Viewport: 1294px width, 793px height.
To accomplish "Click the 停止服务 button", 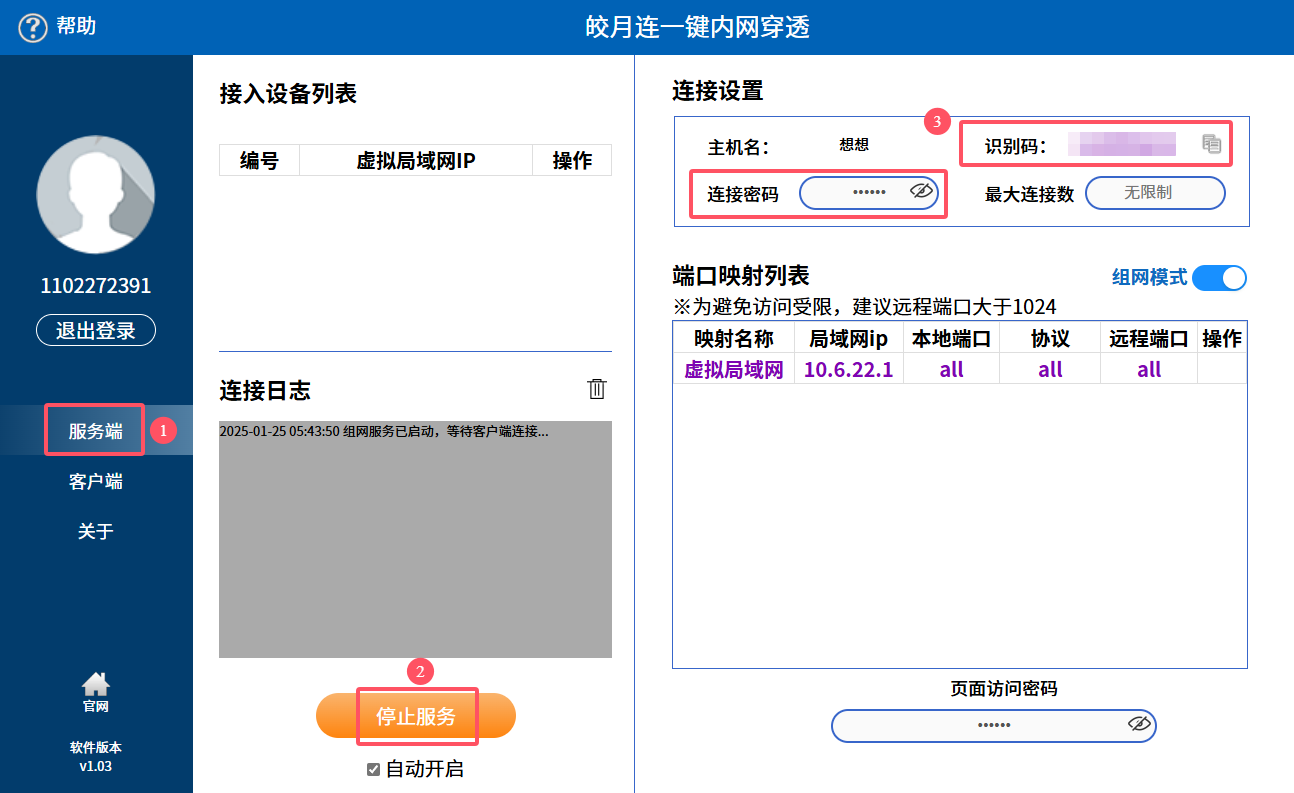I will [416, 716].
